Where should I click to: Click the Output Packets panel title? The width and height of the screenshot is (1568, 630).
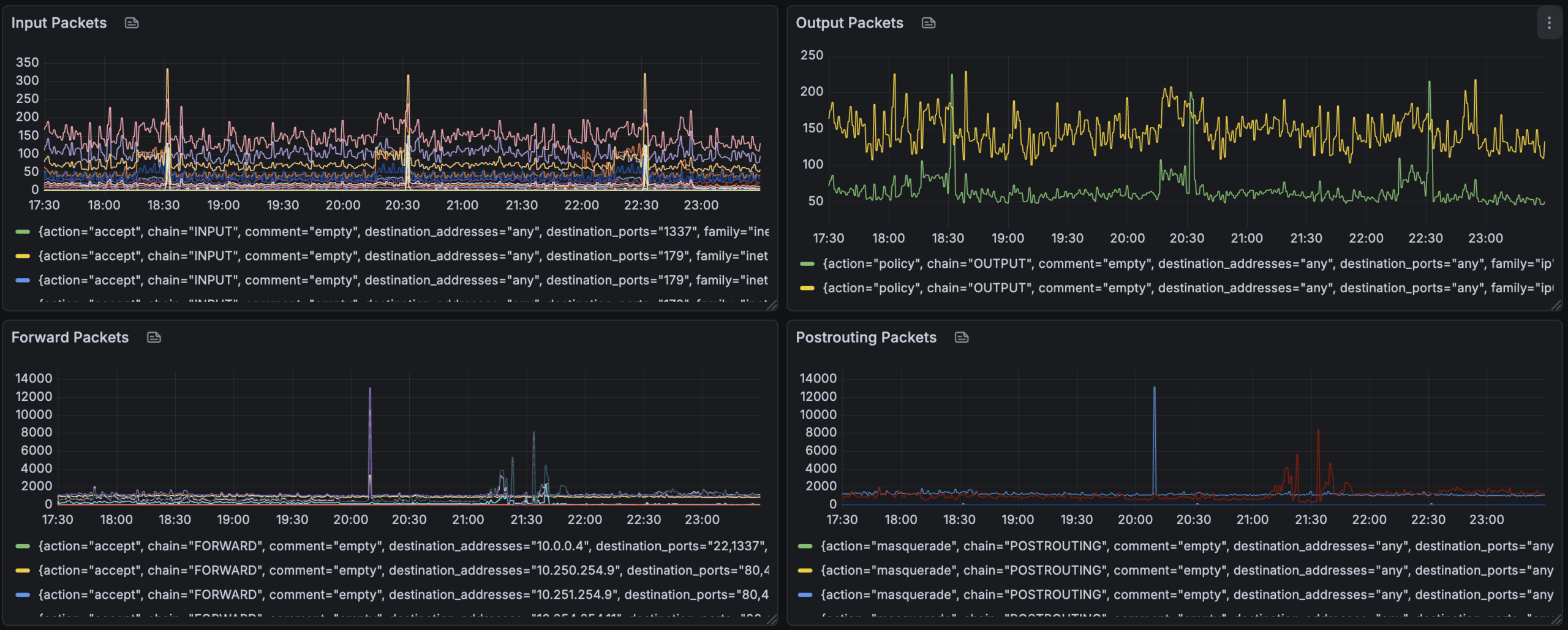click(849, 23)
